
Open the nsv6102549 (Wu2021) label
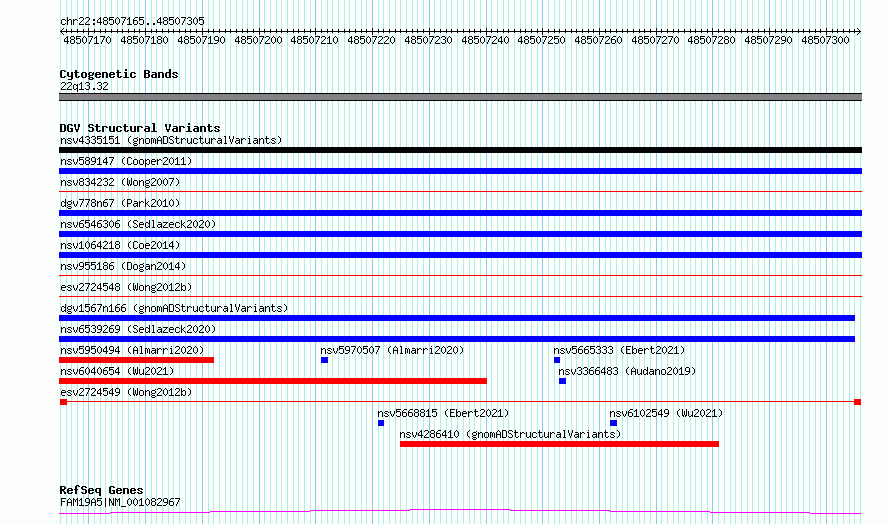point(666,413)
